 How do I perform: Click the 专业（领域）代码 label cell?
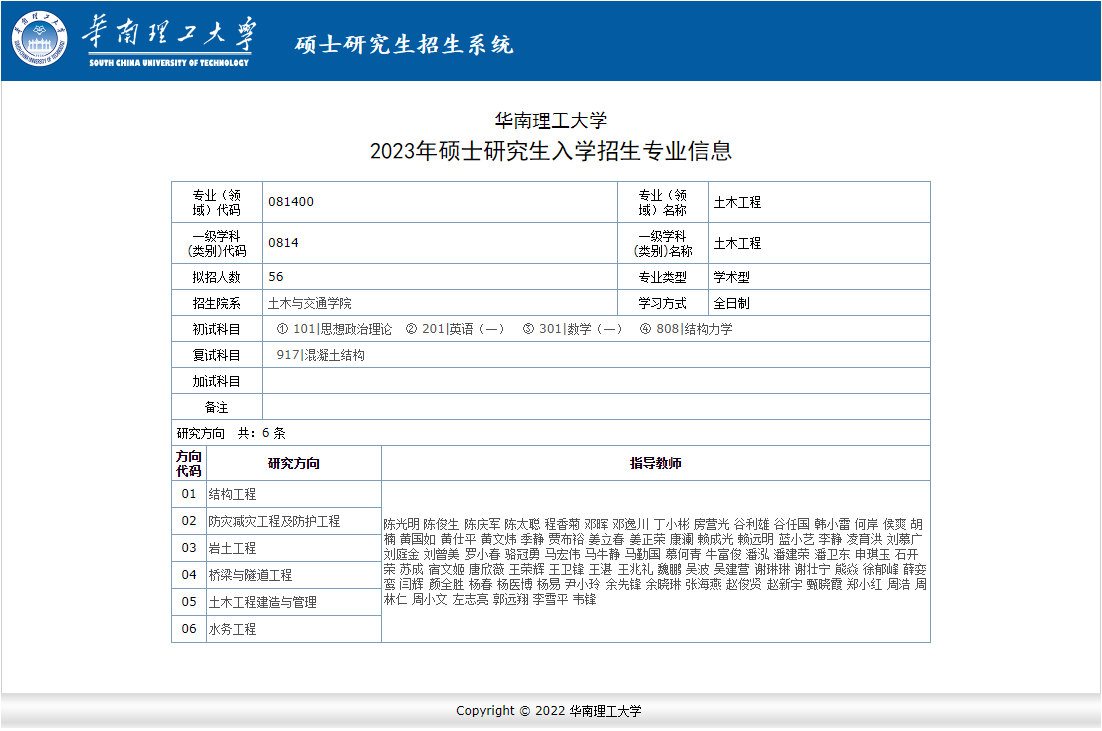[x=217, y=202]
